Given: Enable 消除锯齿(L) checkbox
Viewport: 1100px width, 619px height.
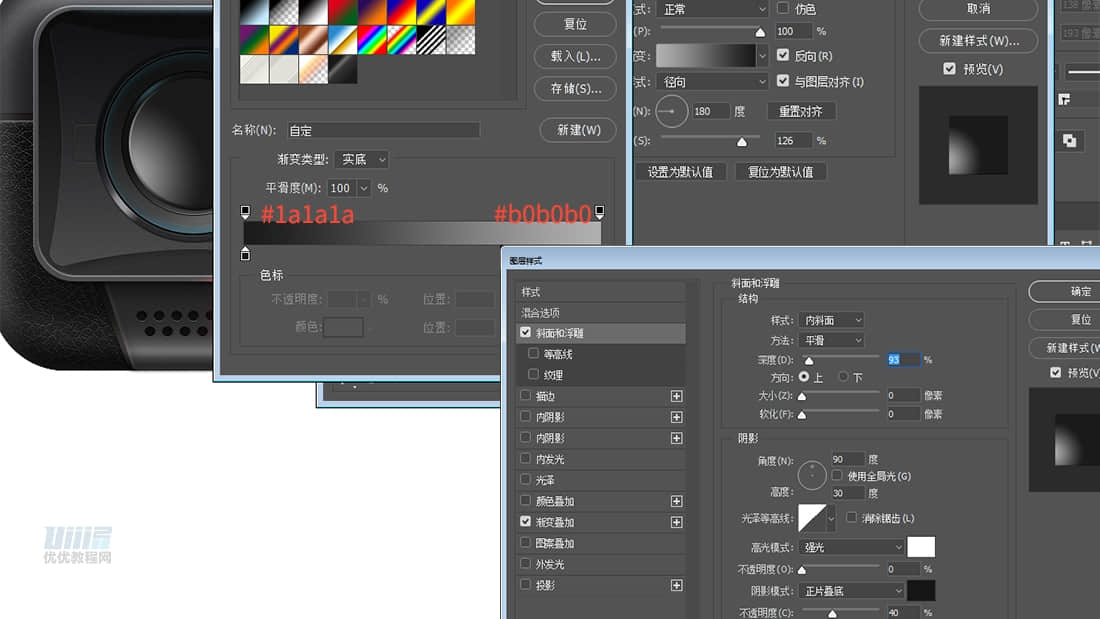Looking at the screenshot, I should pyautogui.click(x=852, y=518).
